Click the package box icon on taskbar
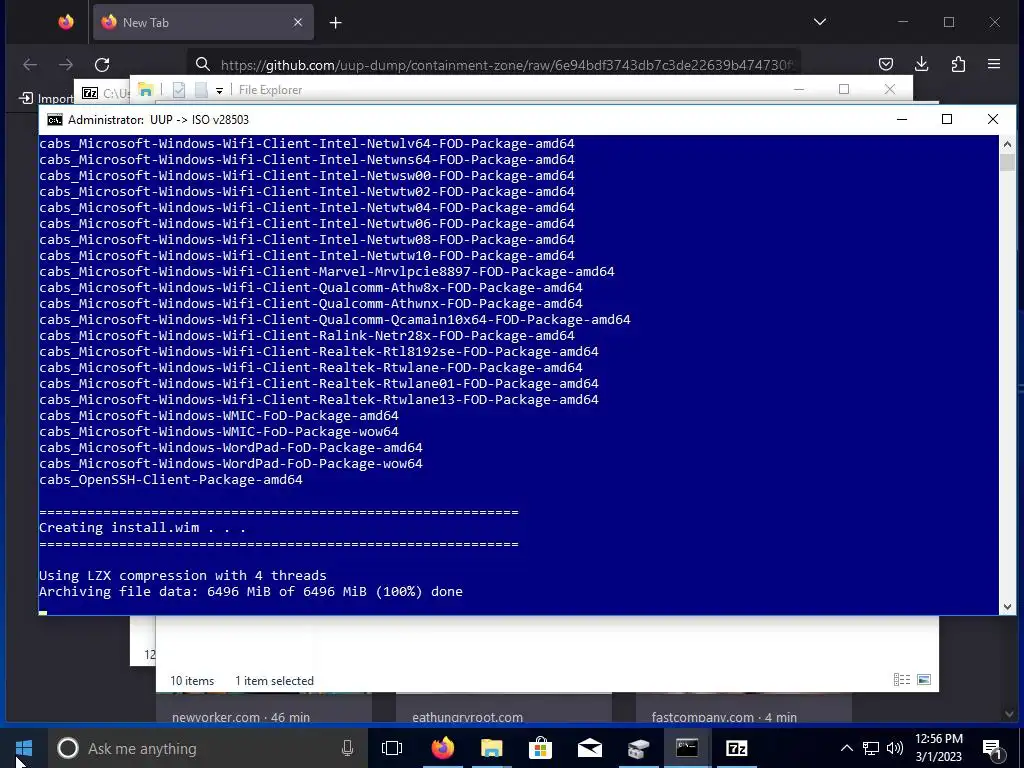This screenshot has width=1024, height=768. 639,748
